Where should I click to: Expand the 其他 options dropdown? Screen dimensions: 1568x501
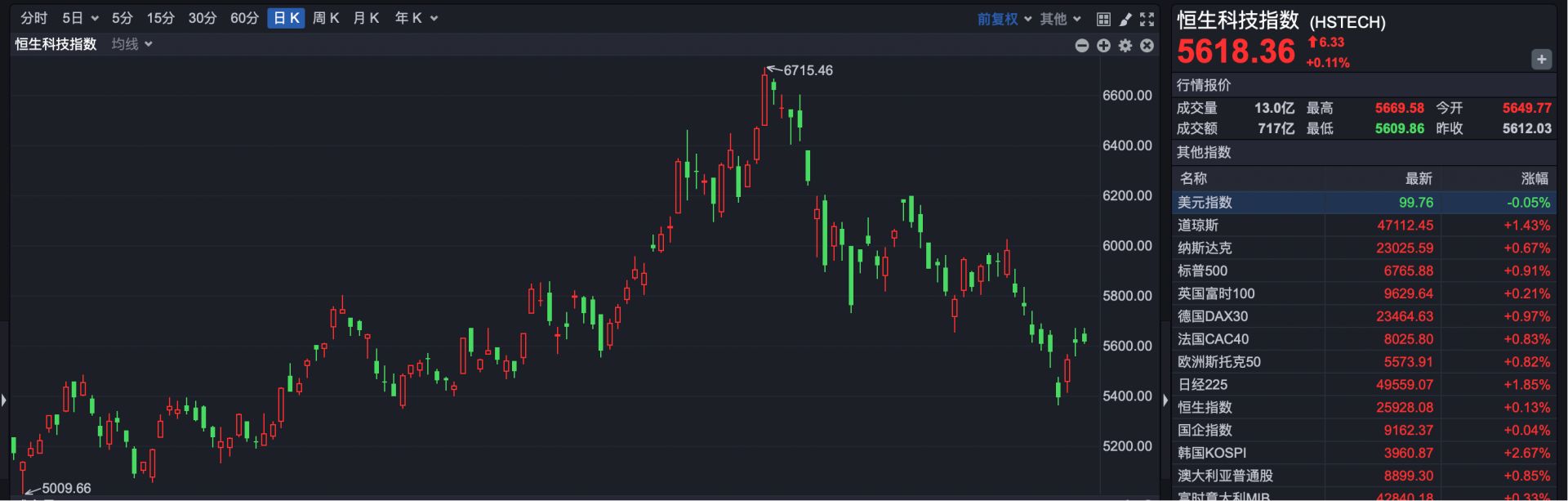pyautogui.click(x=1060, y=19)
